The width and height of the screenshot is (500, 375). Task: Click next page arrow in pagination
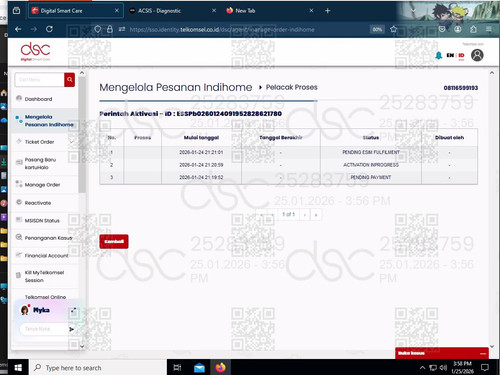[x=305, y=215]
